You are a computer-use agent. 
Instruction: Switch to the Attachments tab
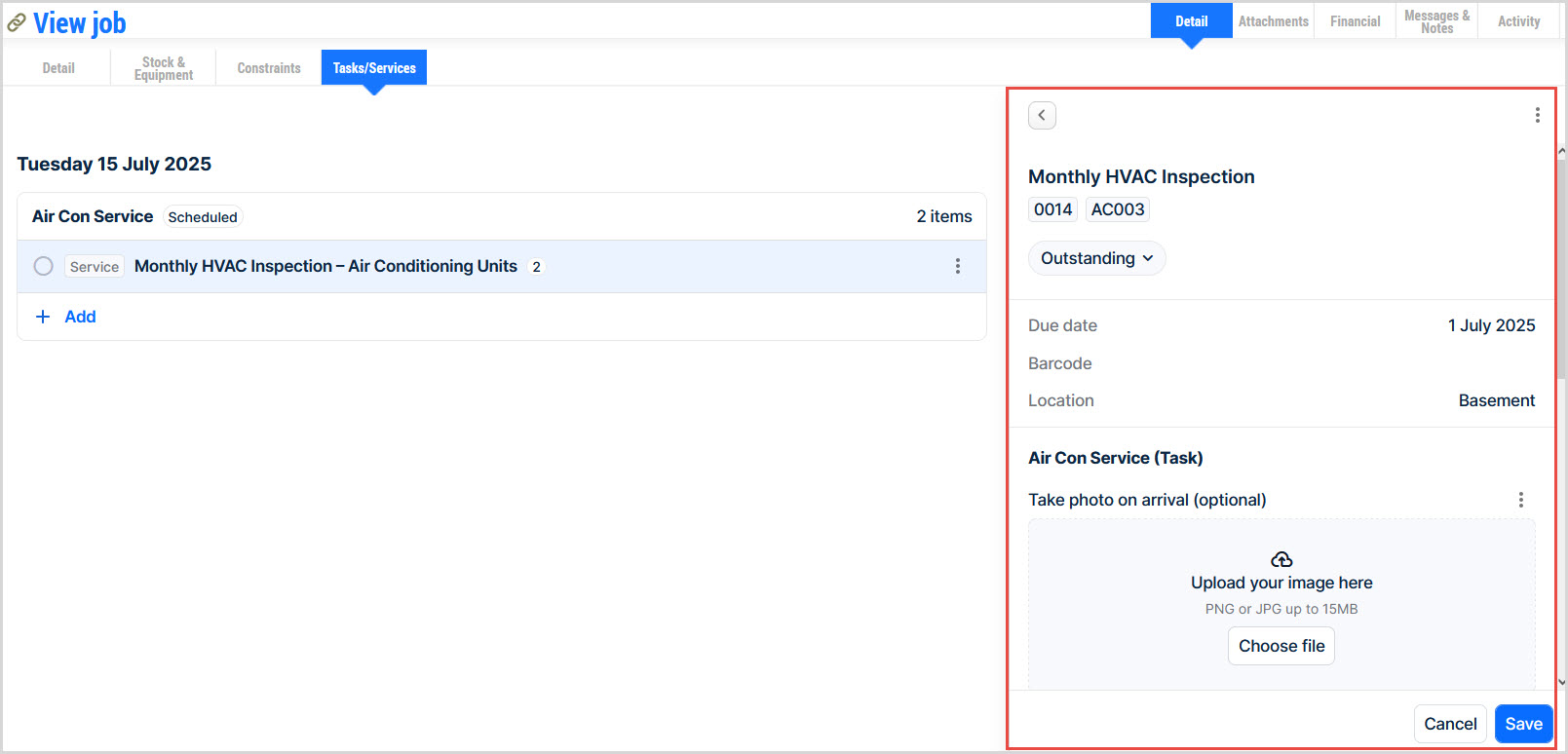(1274, 21)
